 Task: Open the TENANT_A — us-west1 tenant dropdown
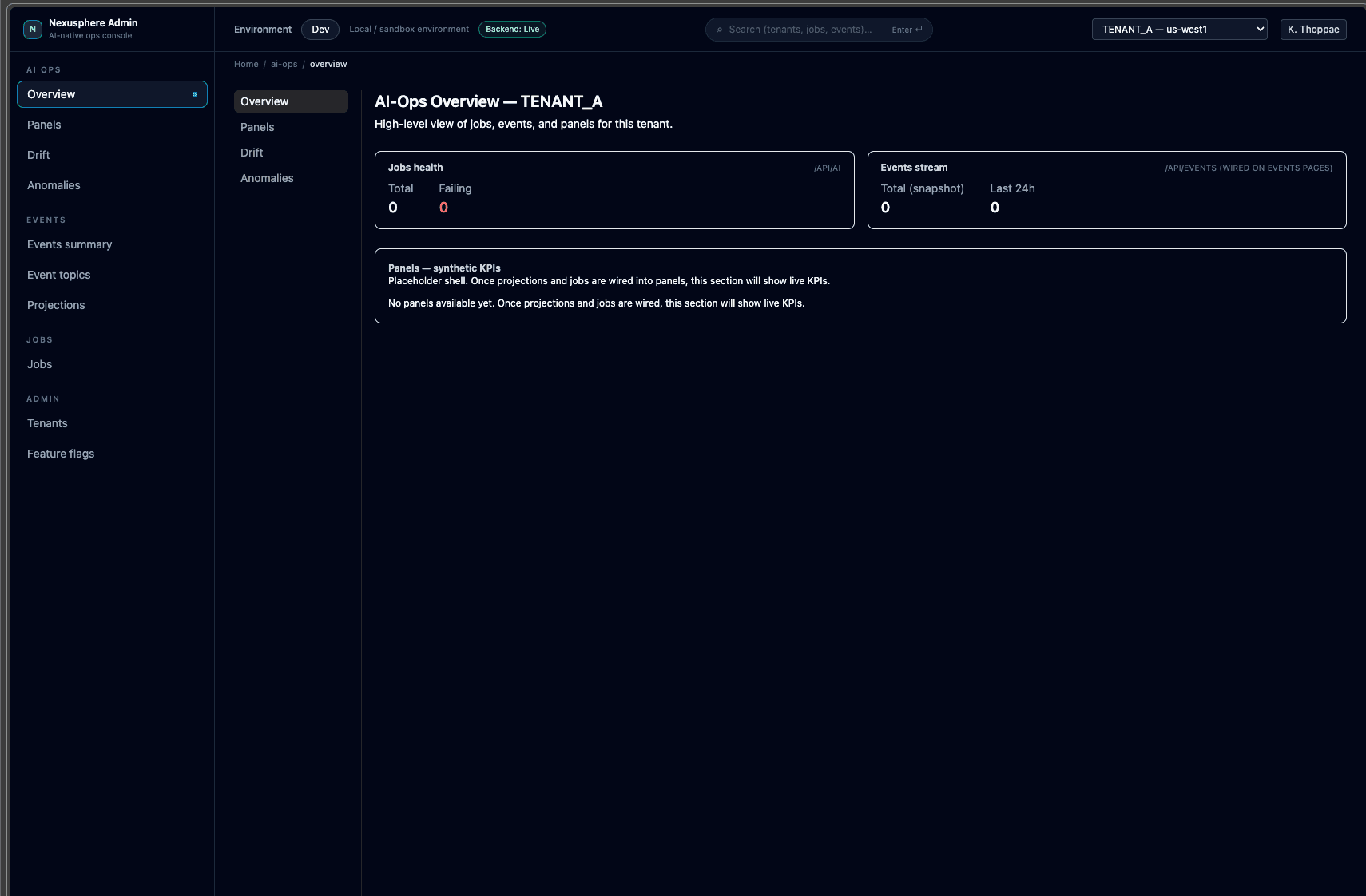[1179, 29]
